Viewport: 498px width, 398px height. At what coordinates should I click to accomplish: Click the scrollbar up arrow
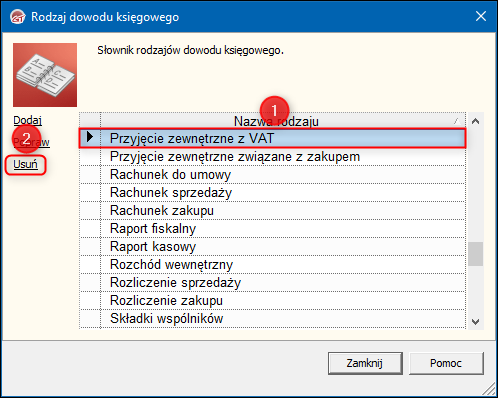(476, 121)
